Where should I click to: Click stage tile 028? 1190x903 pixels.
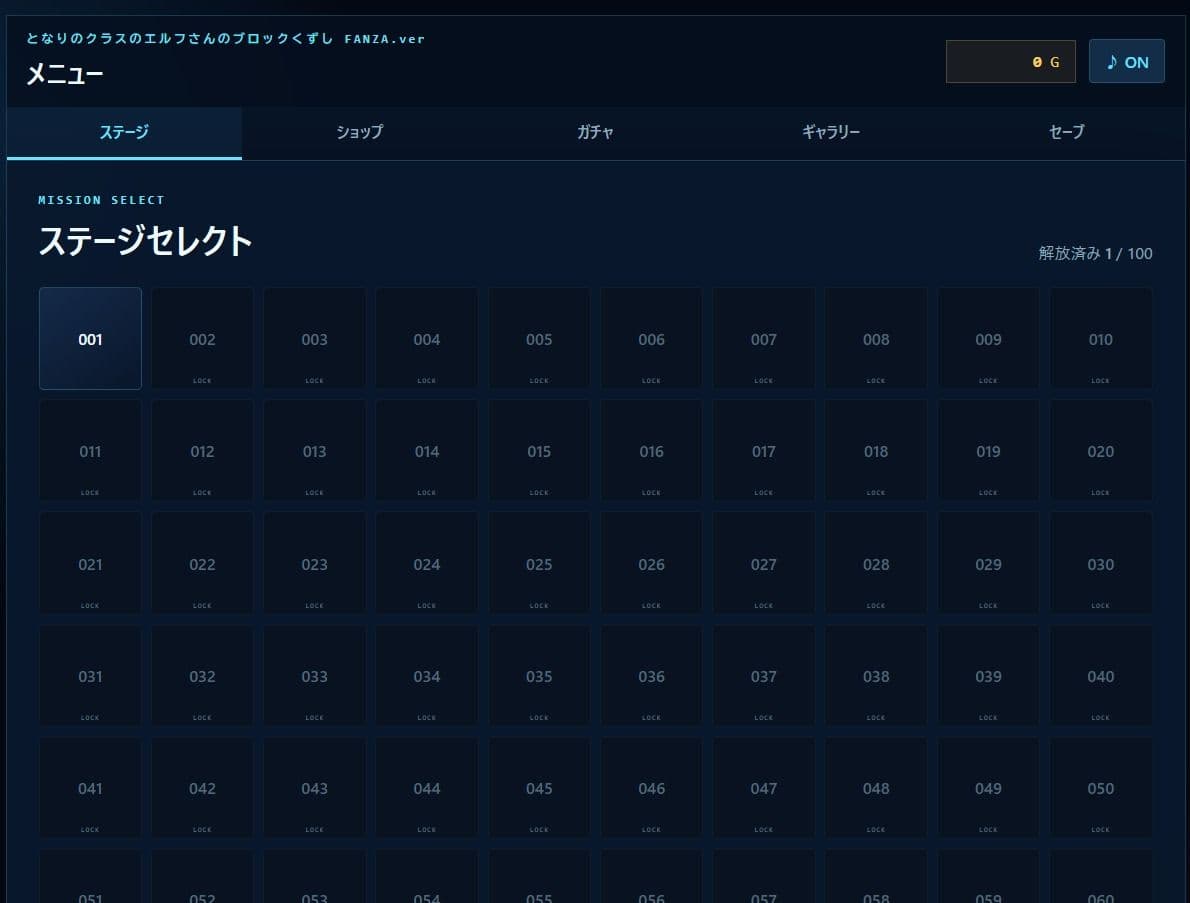pos(877,563)
